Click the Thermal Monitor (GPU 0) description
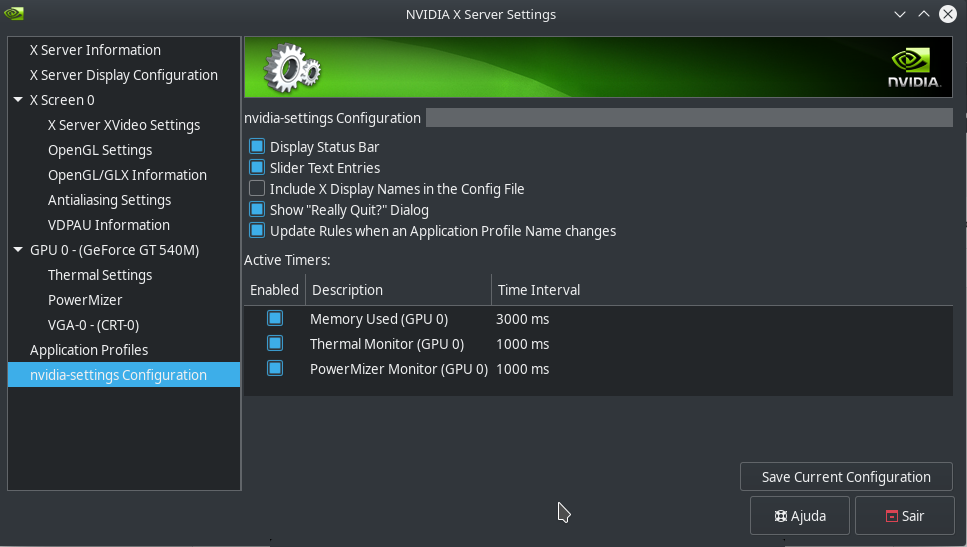967x547 pixels. [387, 344]
